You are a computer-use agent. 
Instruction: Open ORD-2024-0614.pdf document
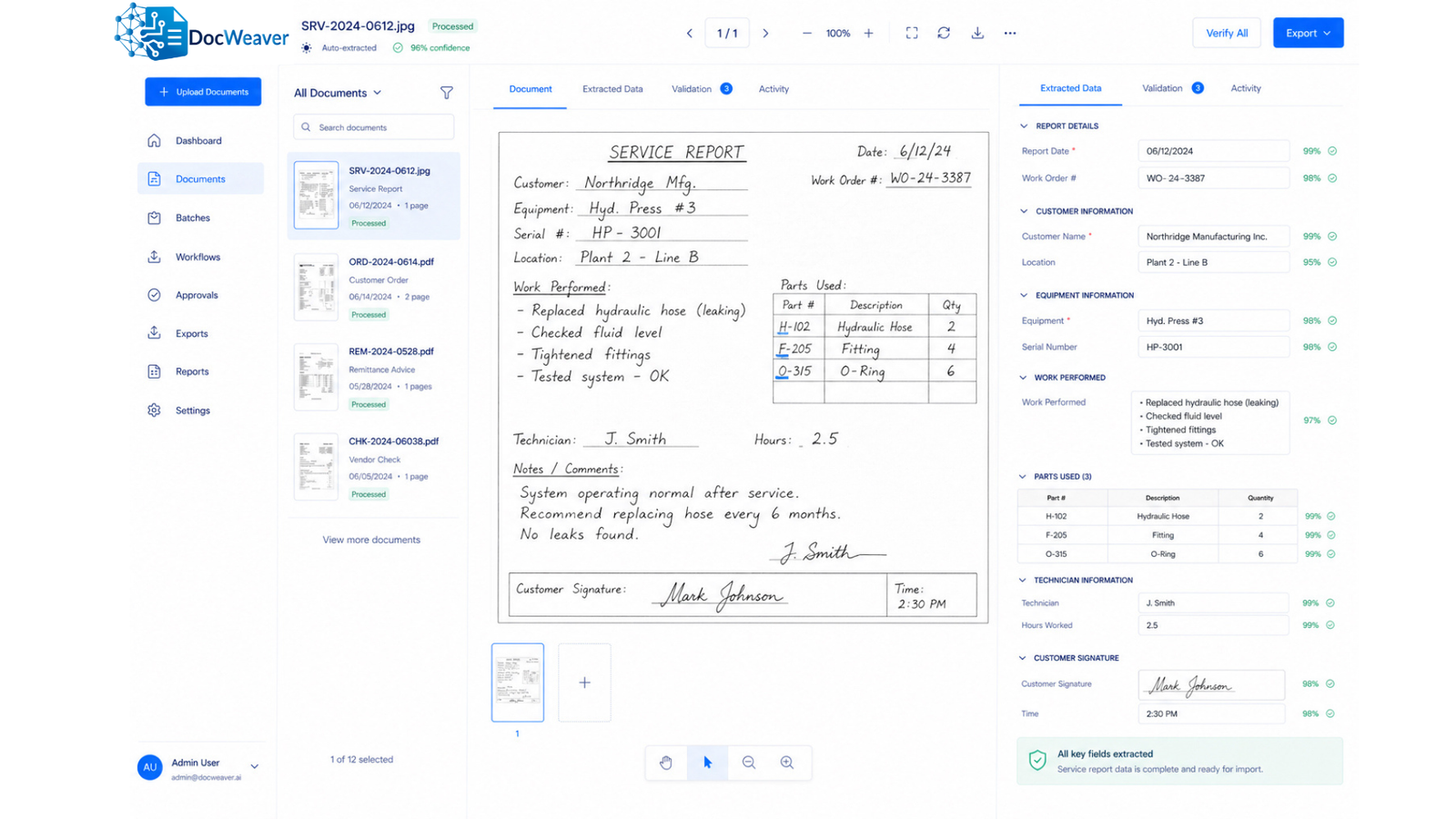373,288
